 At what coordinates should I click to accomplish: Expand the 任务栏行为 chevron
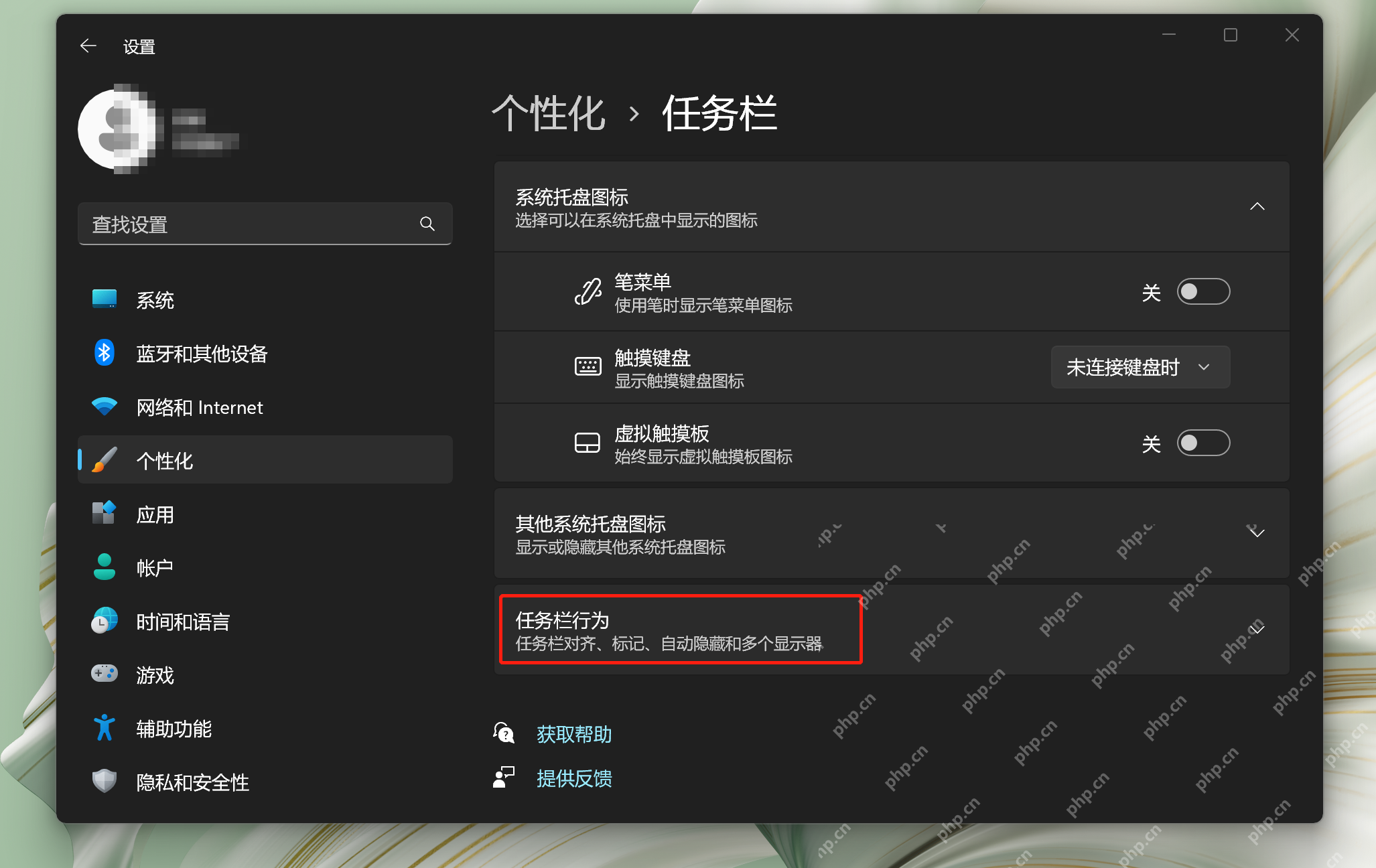tap(1257, 629)
